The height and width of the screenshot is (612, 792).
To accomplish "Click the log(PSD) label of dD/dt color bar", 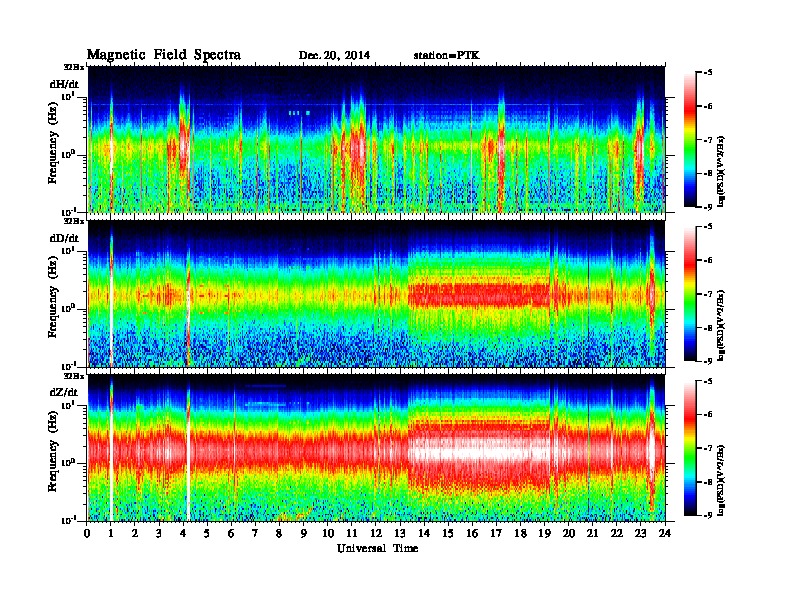I will [721, 326].
